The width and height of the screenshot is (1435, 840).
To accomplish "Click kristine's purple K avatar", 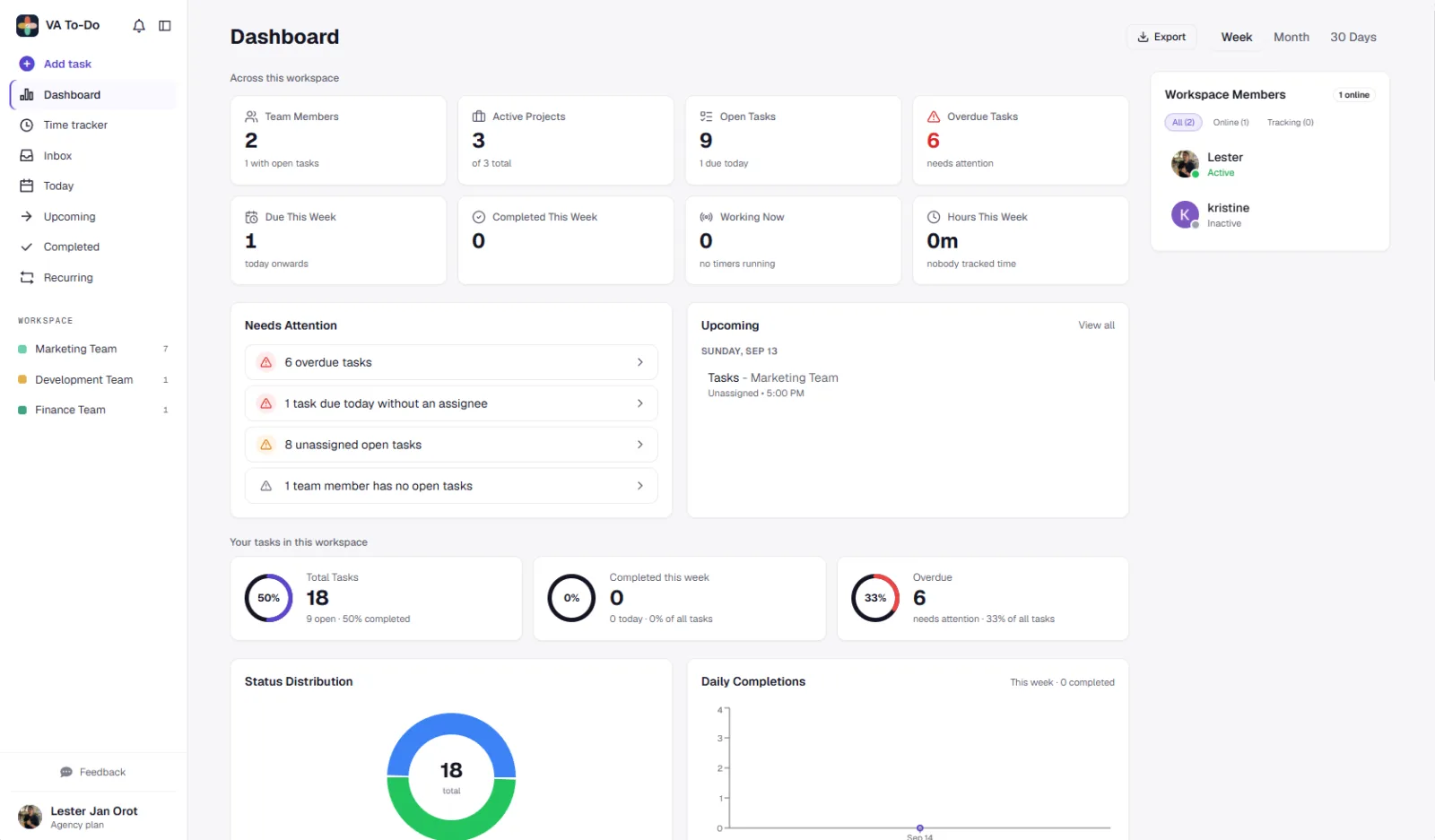I will tap(1186, 215).
